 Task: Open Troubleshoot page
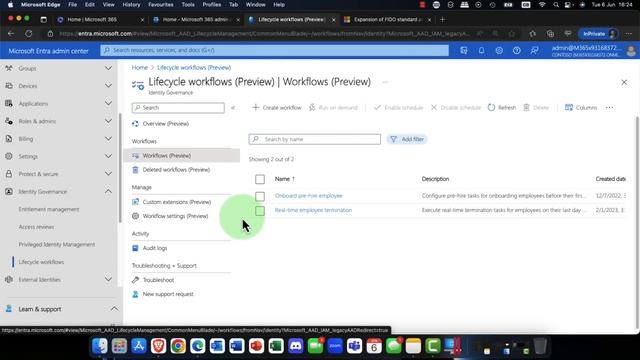click(x=158, y=280)
